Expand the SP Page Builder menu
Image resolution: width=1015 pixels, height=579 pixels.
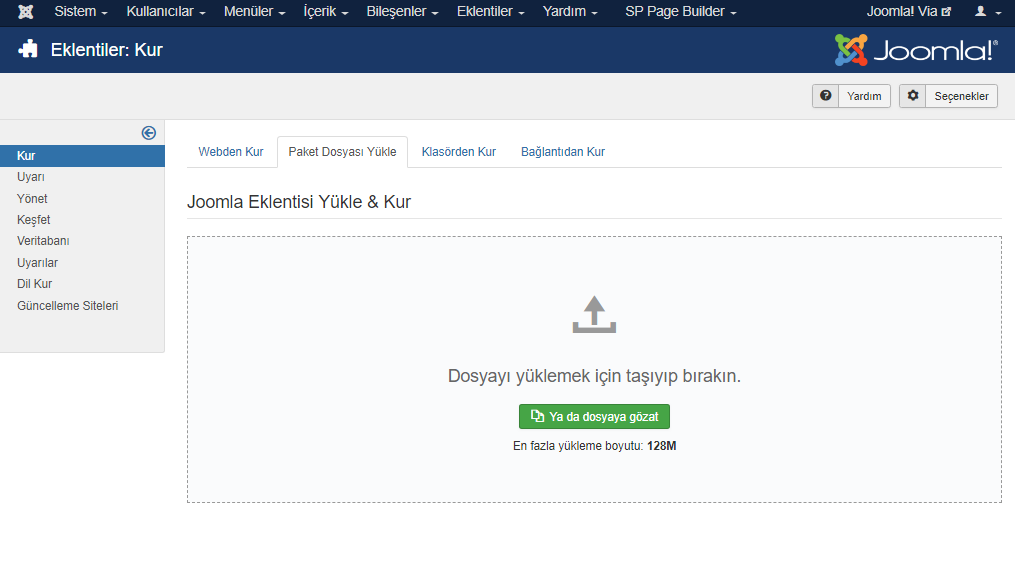coord(680,12)
